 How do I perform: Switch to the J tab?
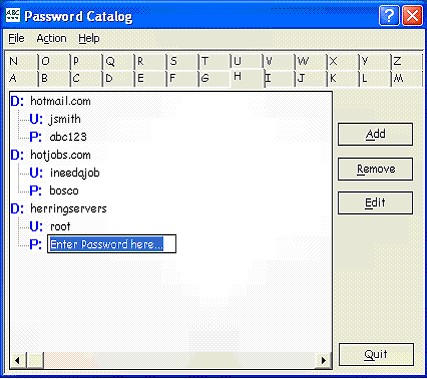coord(310,79)
